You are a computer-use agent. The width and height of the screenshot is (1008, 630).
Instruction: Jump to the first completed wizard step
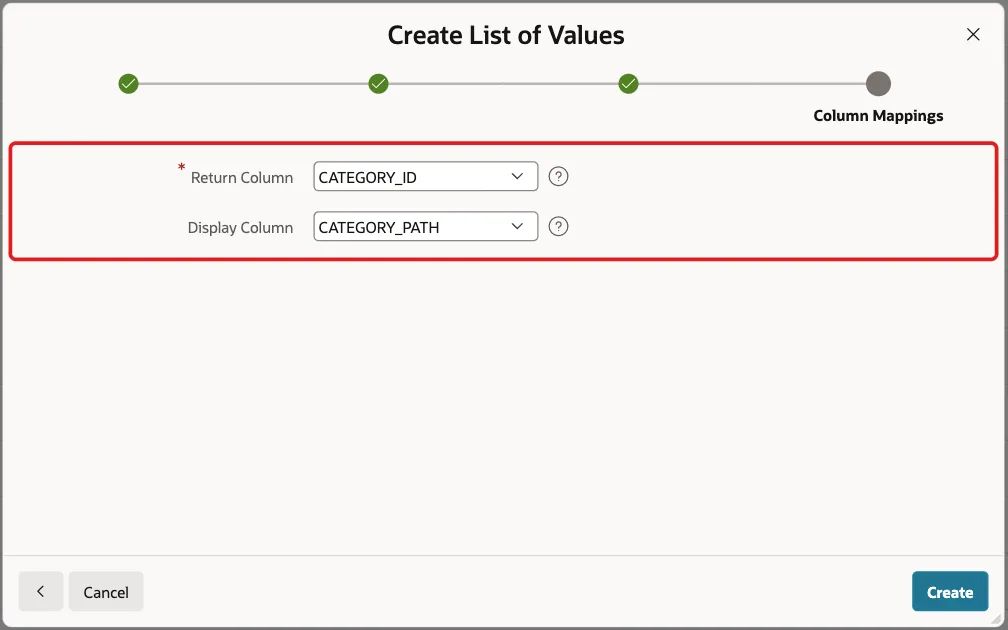pyautogui.click(x=129, y=84)
